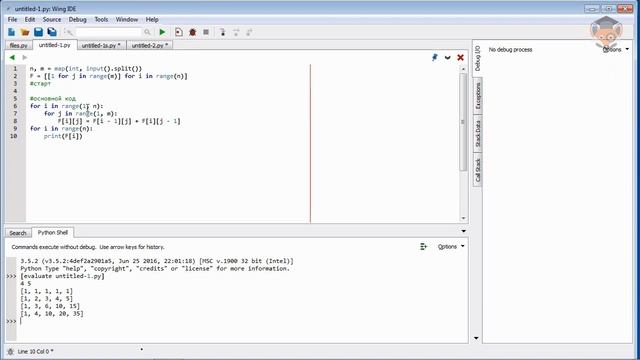Viewport: 640px width, 360px height.
Task: Click 'No debug process' label
Action: click(x=511, y=49)
